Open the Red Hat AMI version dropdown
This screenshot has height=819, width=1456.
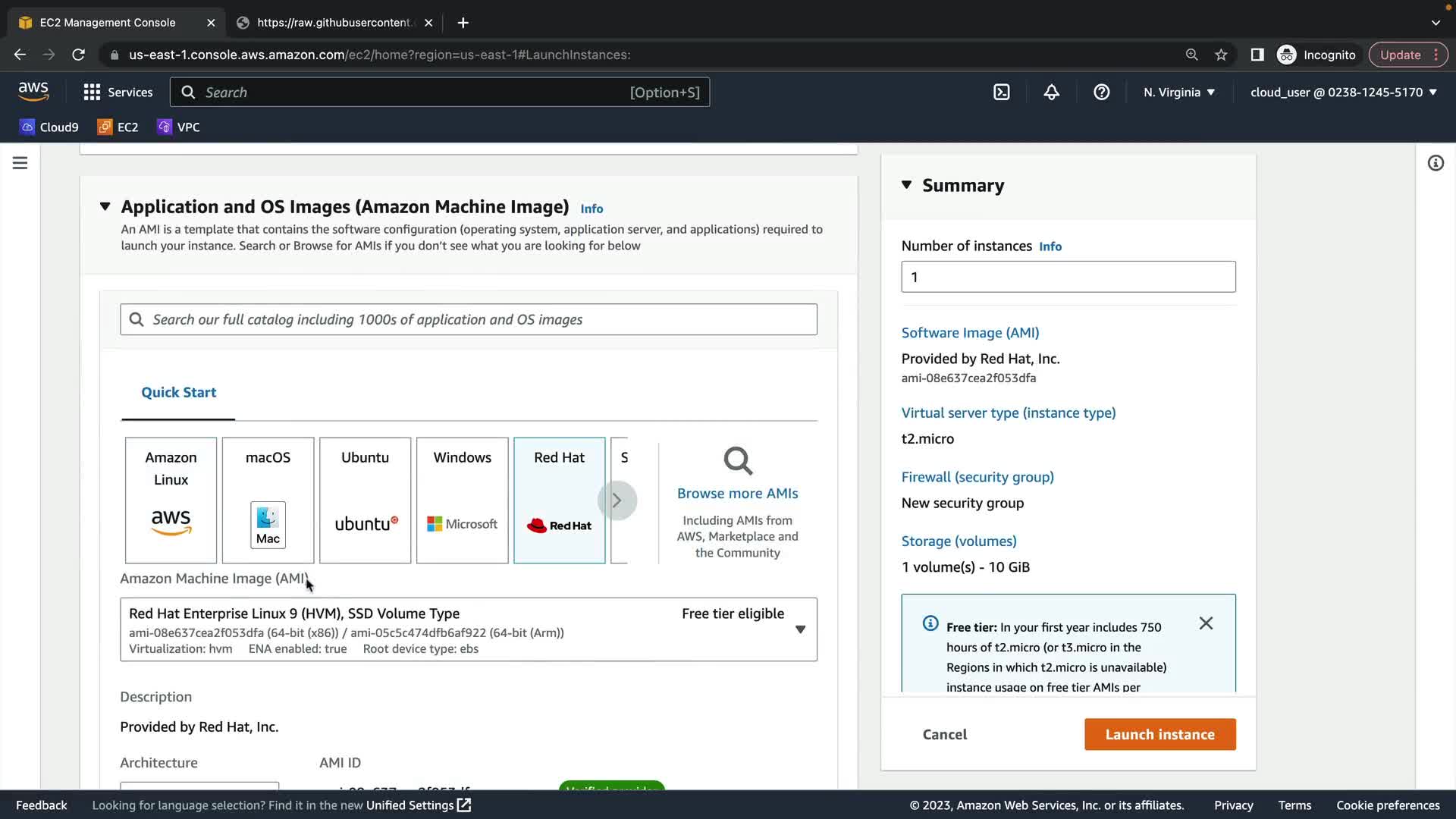800,629
